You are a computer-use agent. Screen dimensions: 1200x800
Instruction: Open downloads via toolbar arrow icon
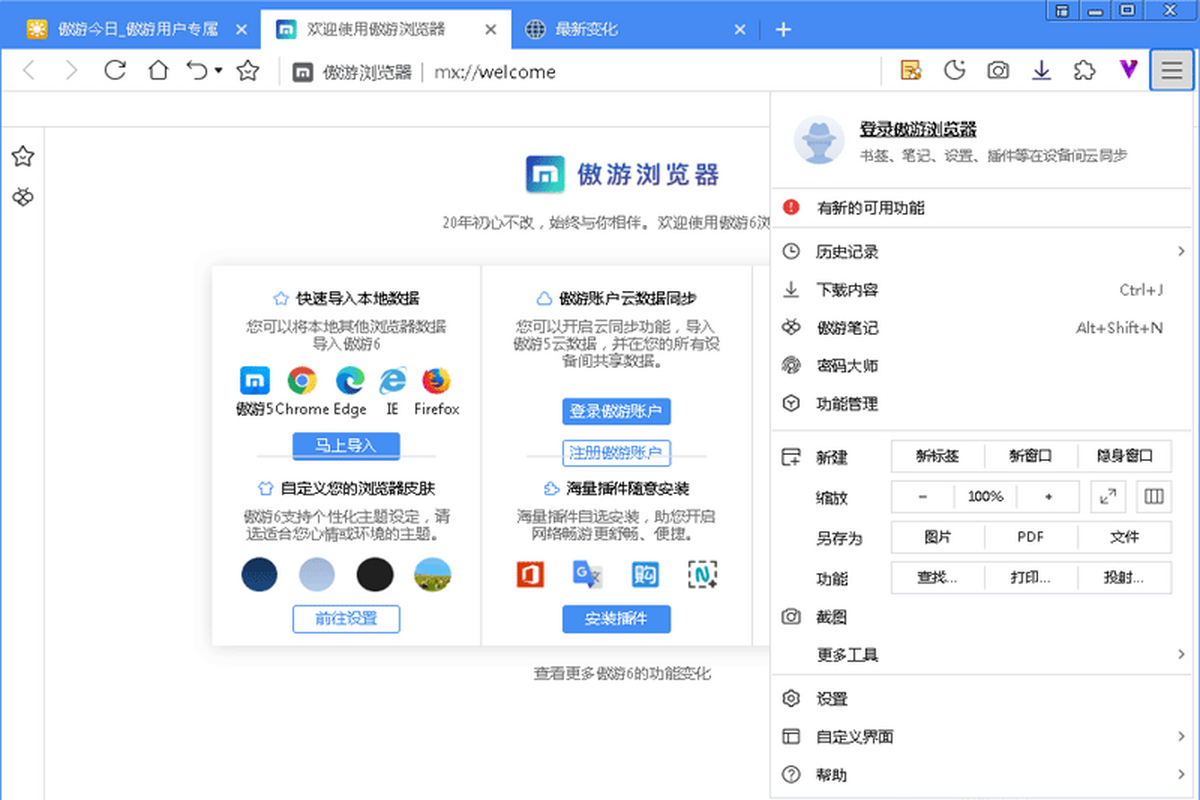pos(1042,70)
